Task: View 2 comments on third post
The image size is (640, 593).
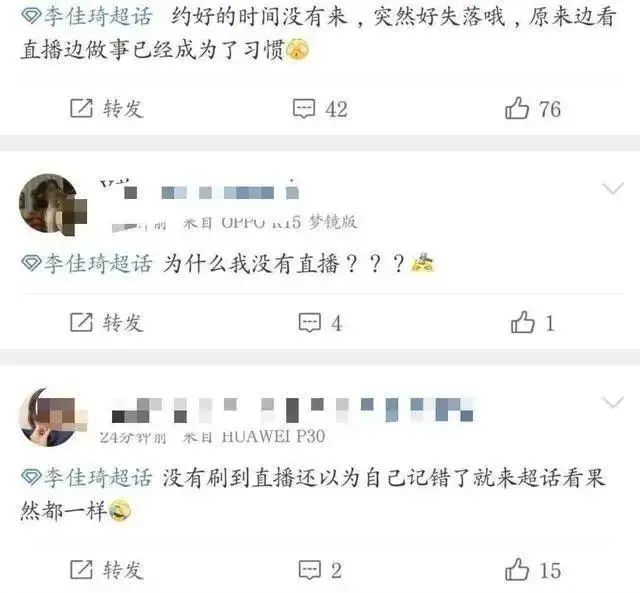Action: coord(320,570)
